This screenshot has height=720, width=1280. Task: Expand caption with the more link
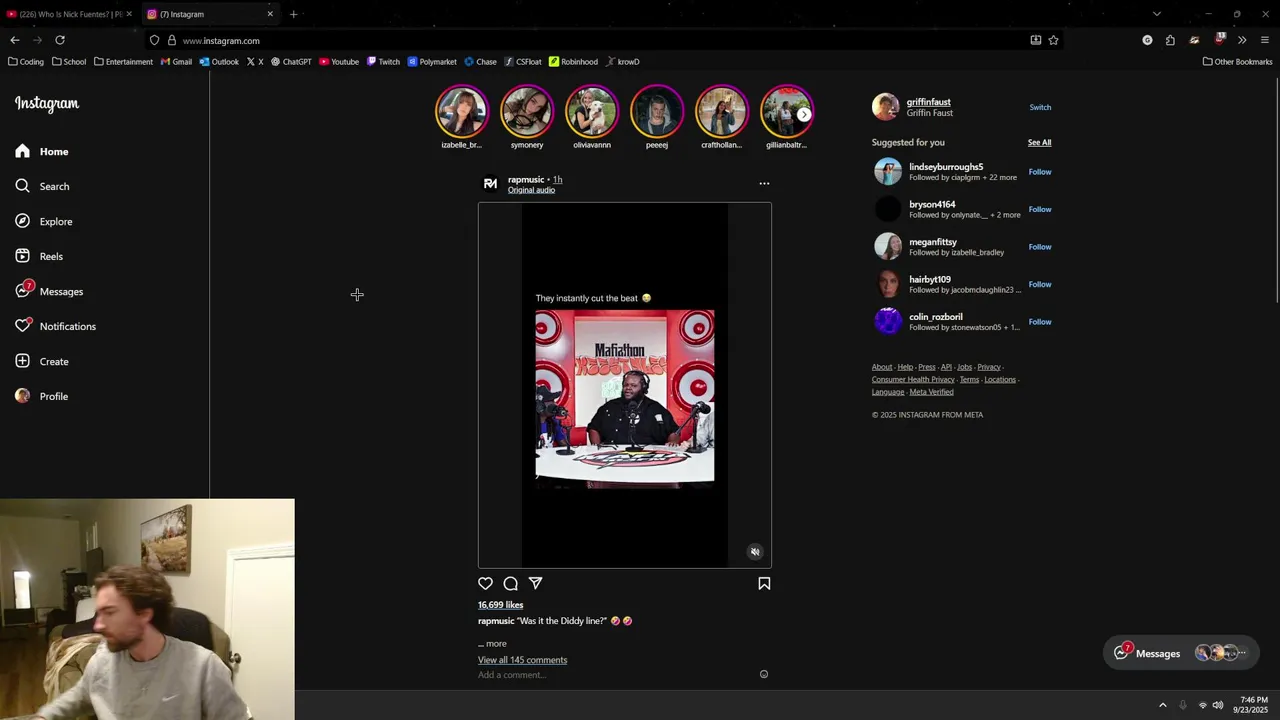click(x=496, y=644)
